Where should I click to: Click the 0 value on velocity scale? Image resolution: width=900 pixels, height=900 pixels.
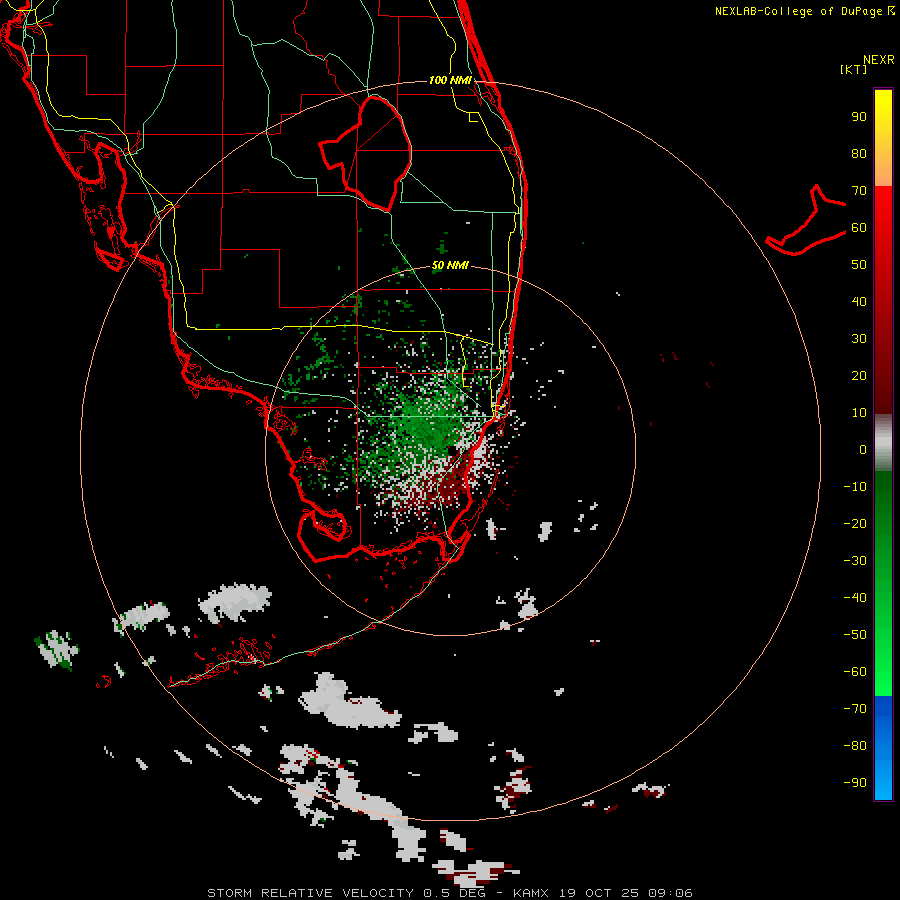coord(863,449)
